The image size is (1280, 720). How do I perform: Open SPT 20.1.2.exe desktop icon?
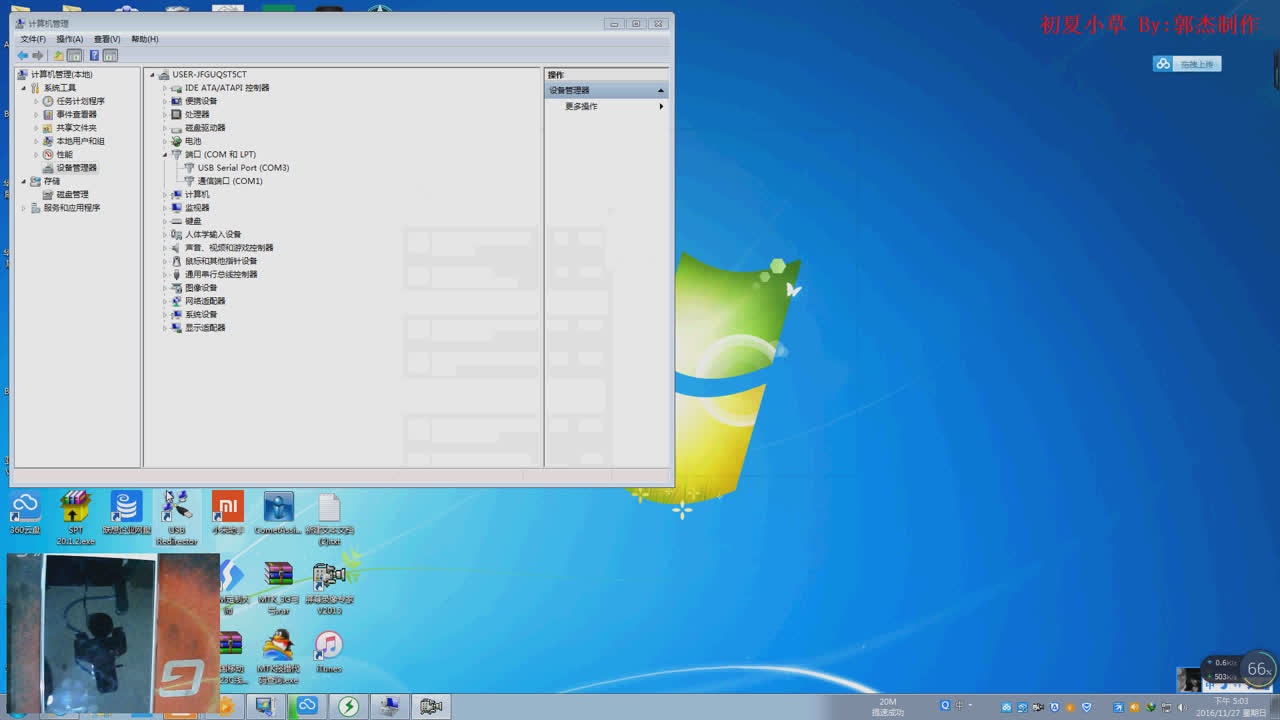click(x=75, y=517)
